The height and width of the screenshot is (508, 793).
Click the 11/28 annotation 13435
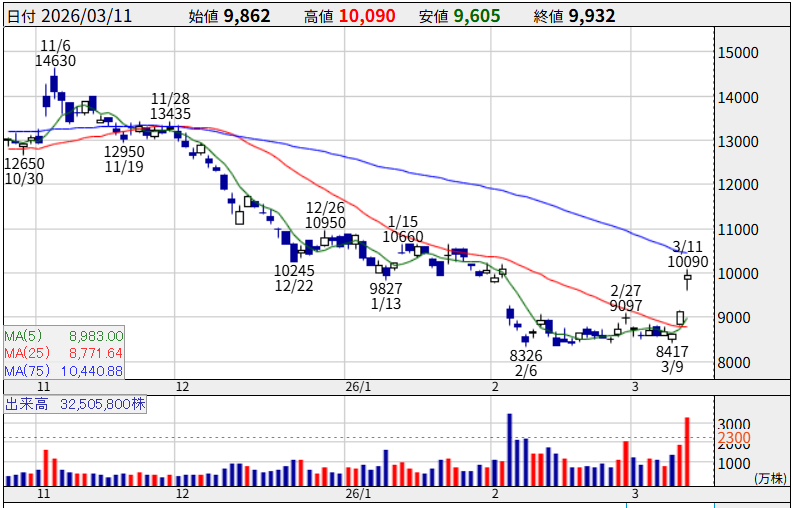(170, 114)
